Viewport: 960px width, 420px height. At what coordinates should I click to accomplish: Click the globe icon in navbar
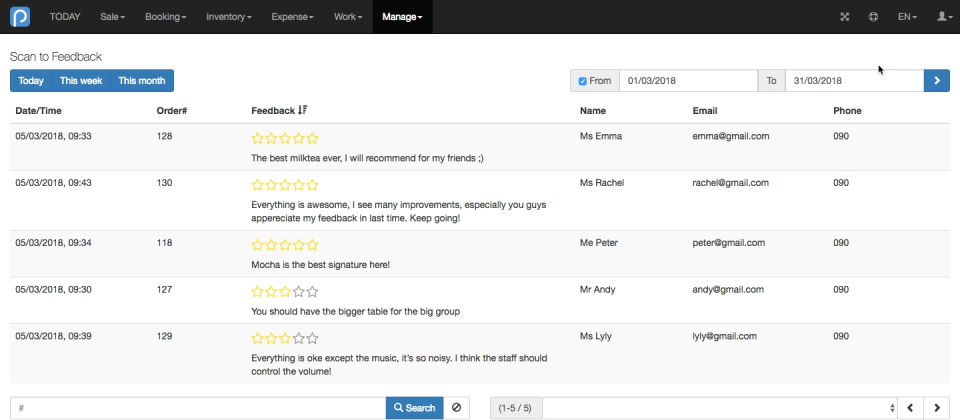click(873, 17)
